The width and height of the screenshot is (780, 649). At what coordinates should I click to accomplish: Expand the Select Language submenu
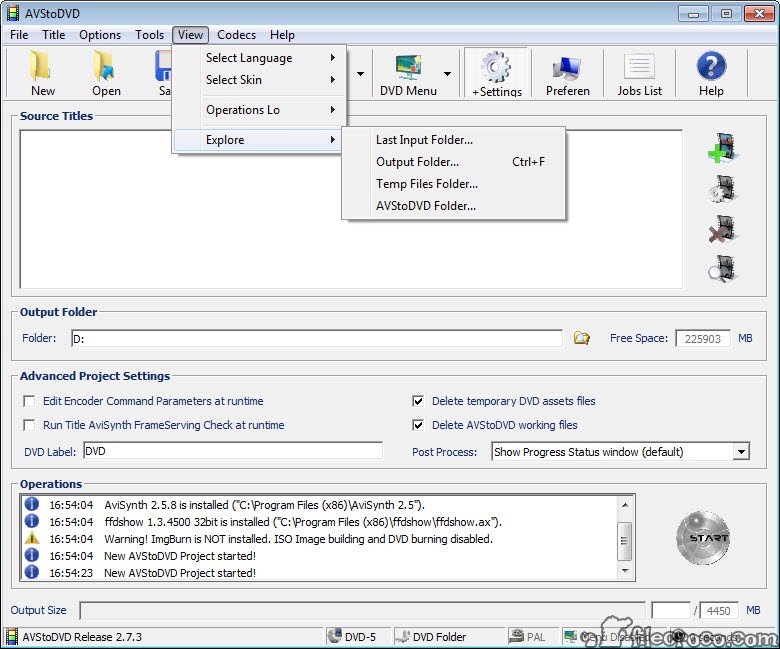259,58
